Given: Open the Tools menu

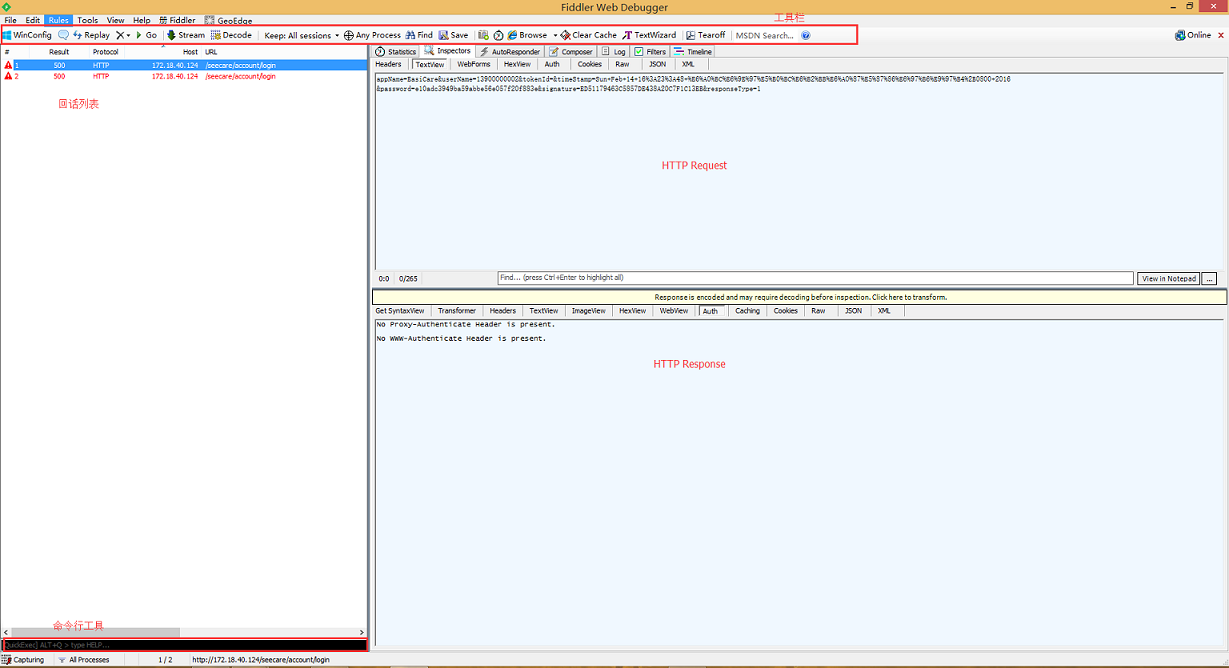Looking at the screenshot, I should [x=88, y=20].
